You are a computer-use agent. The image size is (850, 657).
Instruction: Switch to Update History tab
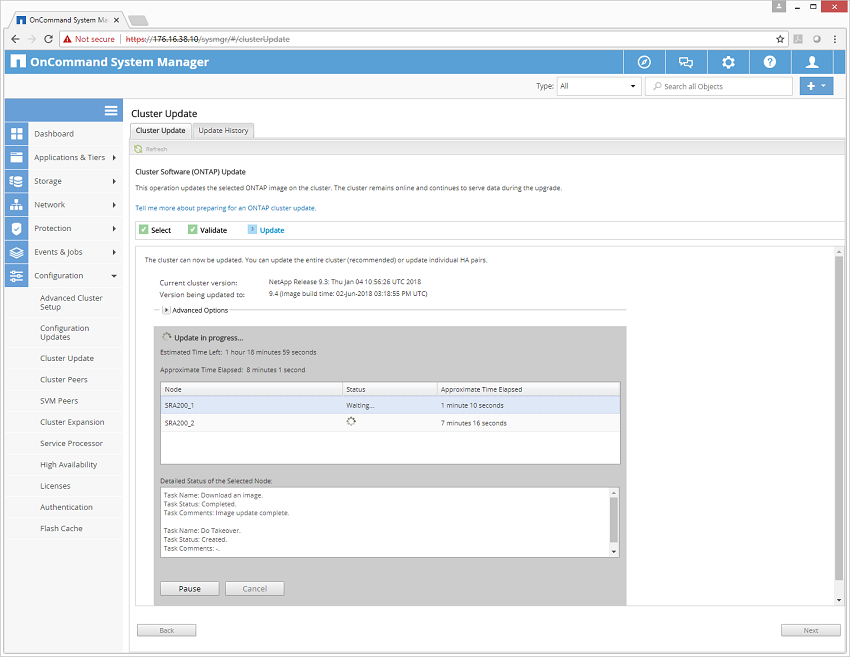pyautogui.click(x=223, y=130)
